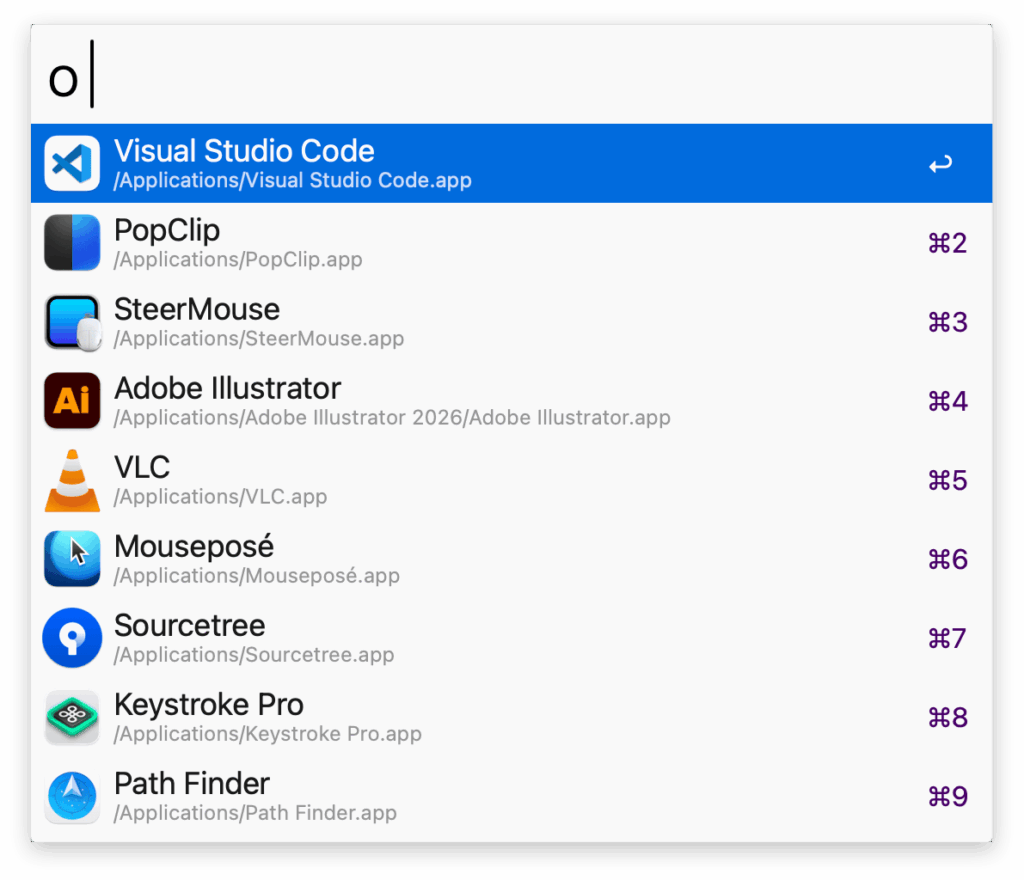Viewport: 1024px width, 880px height.
Task: Click the /Applications/Keystroke Pro.app path text
Action: click(267, 734)
